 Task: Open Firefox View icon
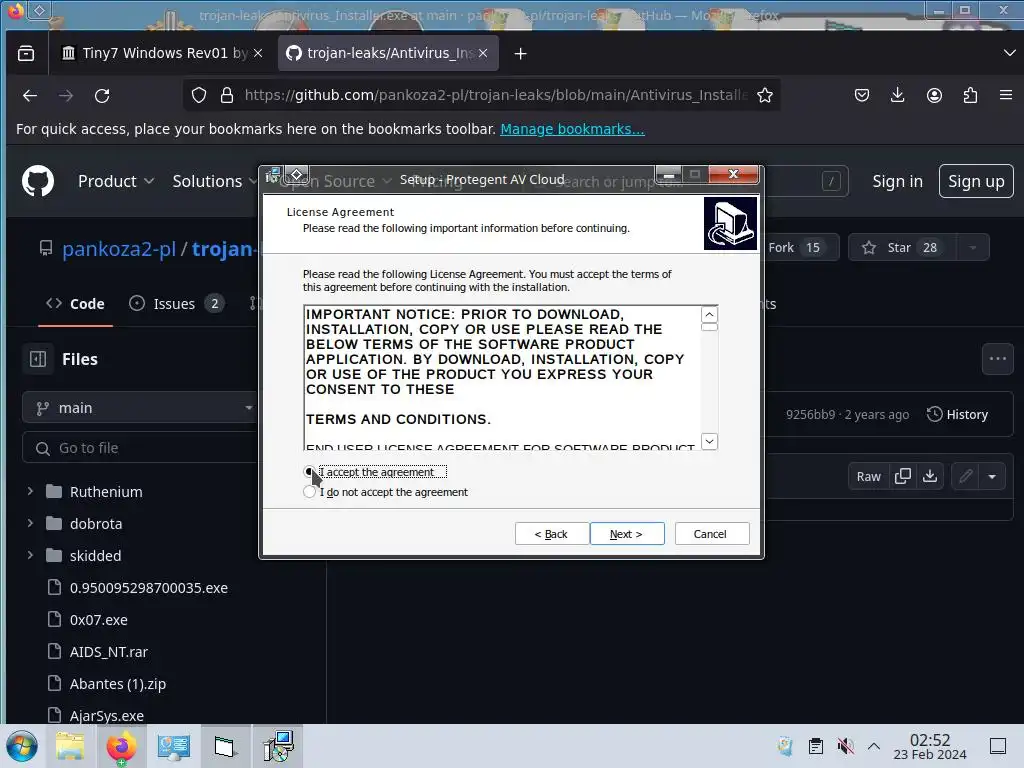pos(26,53)
